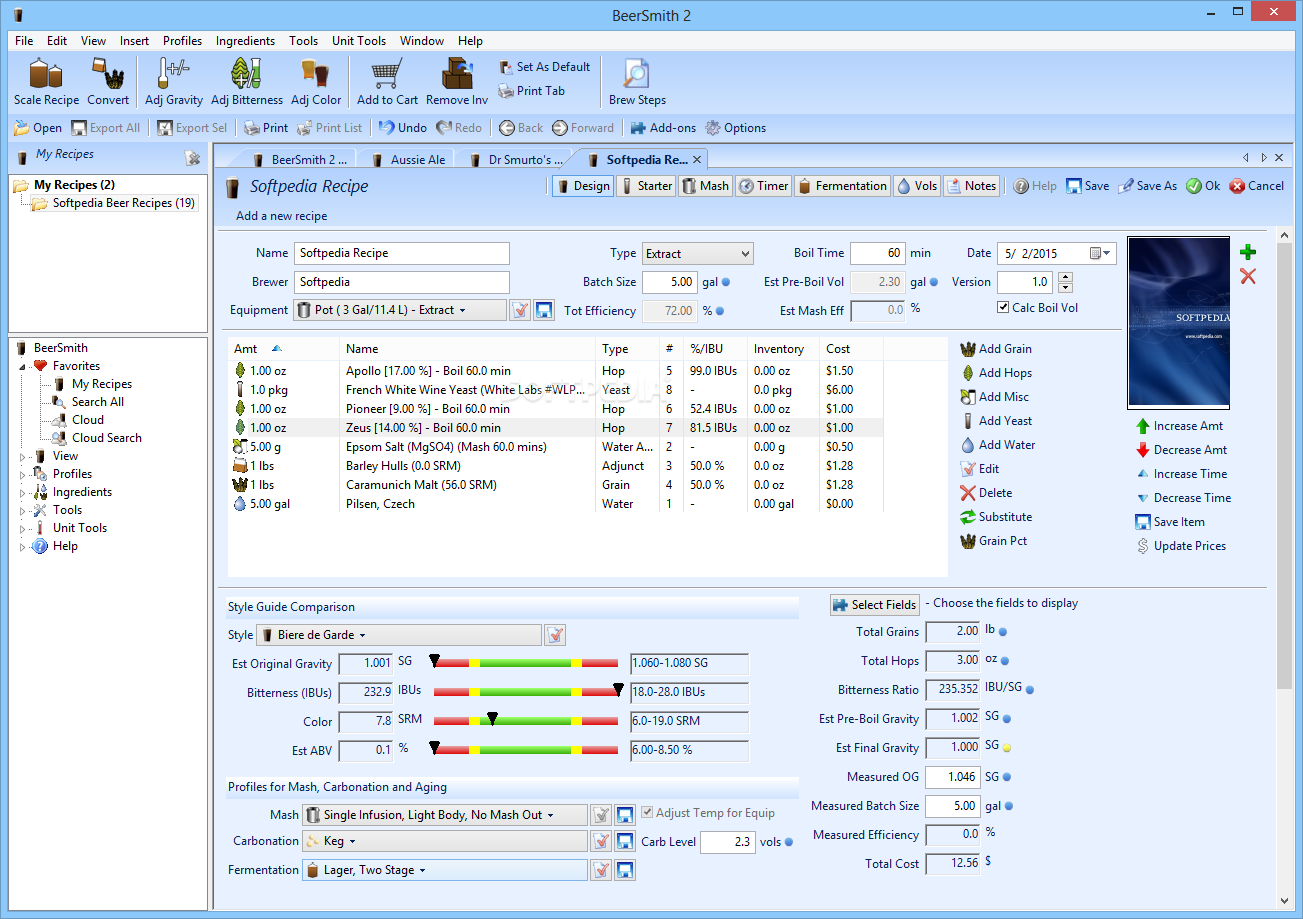Click Add Misc ingredient
The image size is (1303, 919).
pyautogui.click(x=994, y=397)
